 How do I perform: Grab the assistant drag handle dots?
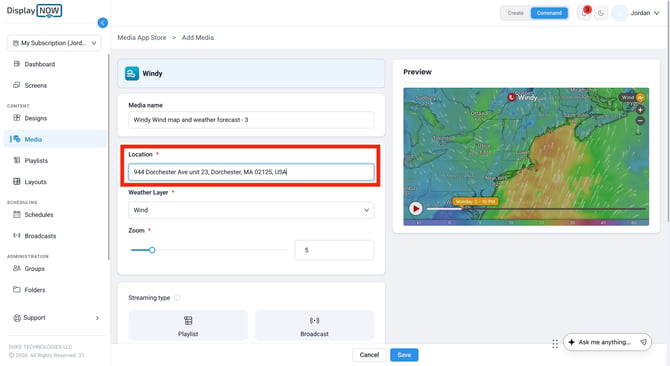point(555,343)
